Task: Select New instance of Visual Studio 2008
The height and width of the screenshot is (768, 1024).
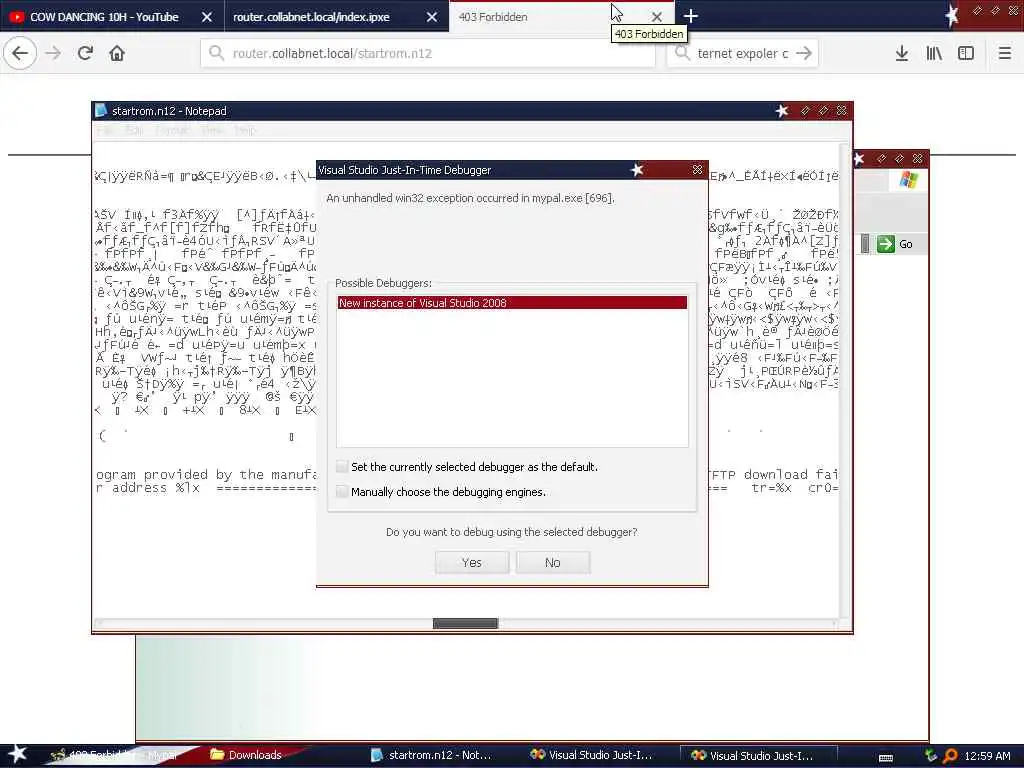Action: (x=512, y=303)
